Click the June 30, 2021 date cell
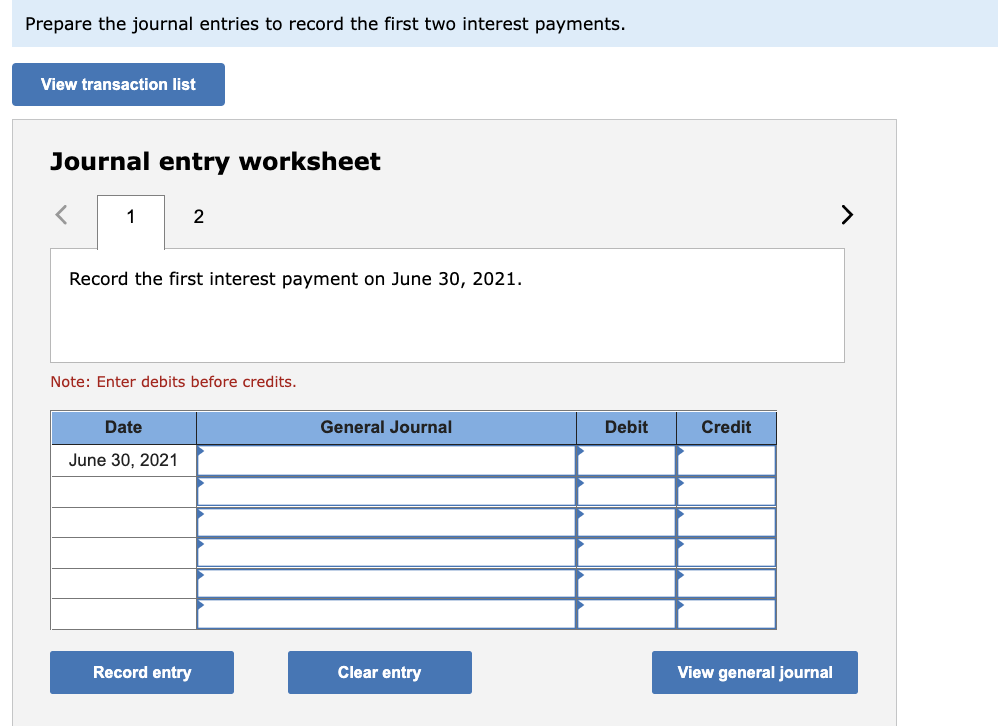998x726 pixels. pos(123,460)
